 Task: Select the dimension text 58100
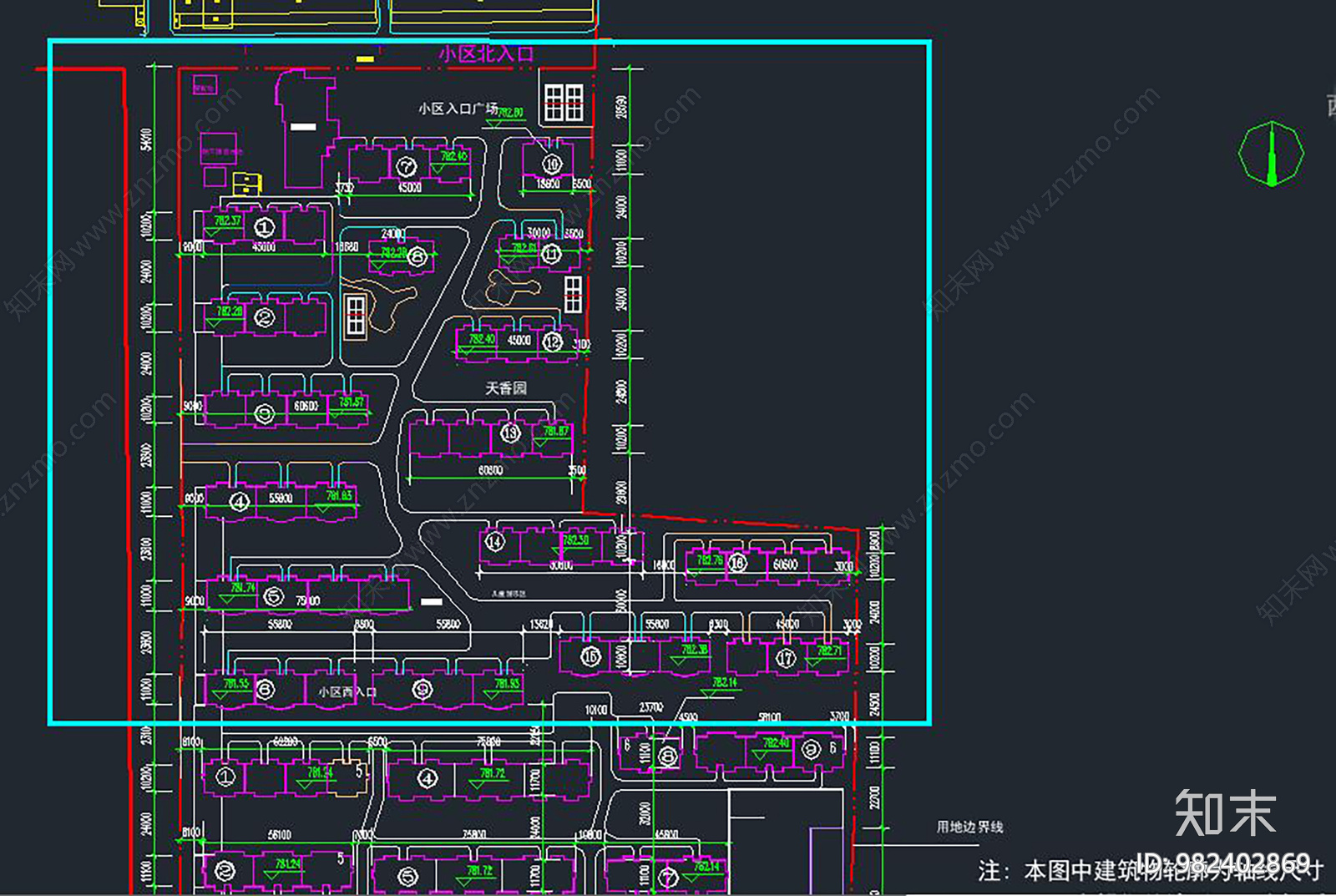point(769,716)
